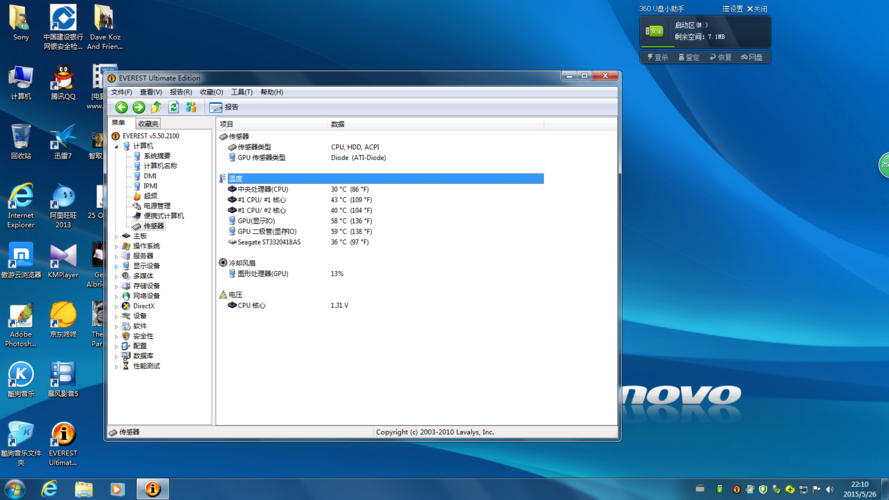
Task: Open the 报告(R) menu
Action: point(181,92)
